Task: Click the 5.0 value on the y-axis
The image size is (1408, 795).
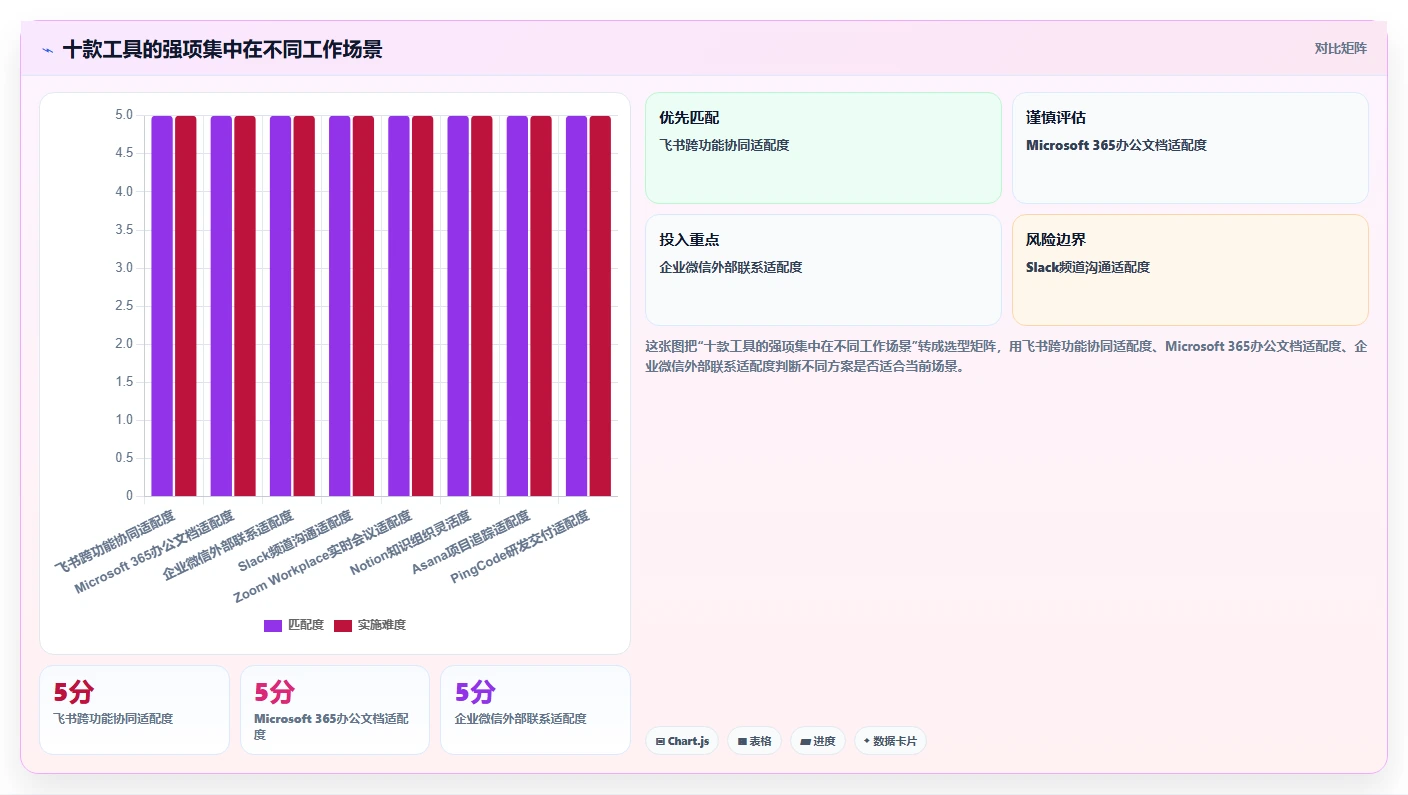Action: pyautogui.click(x=124, y=115)
